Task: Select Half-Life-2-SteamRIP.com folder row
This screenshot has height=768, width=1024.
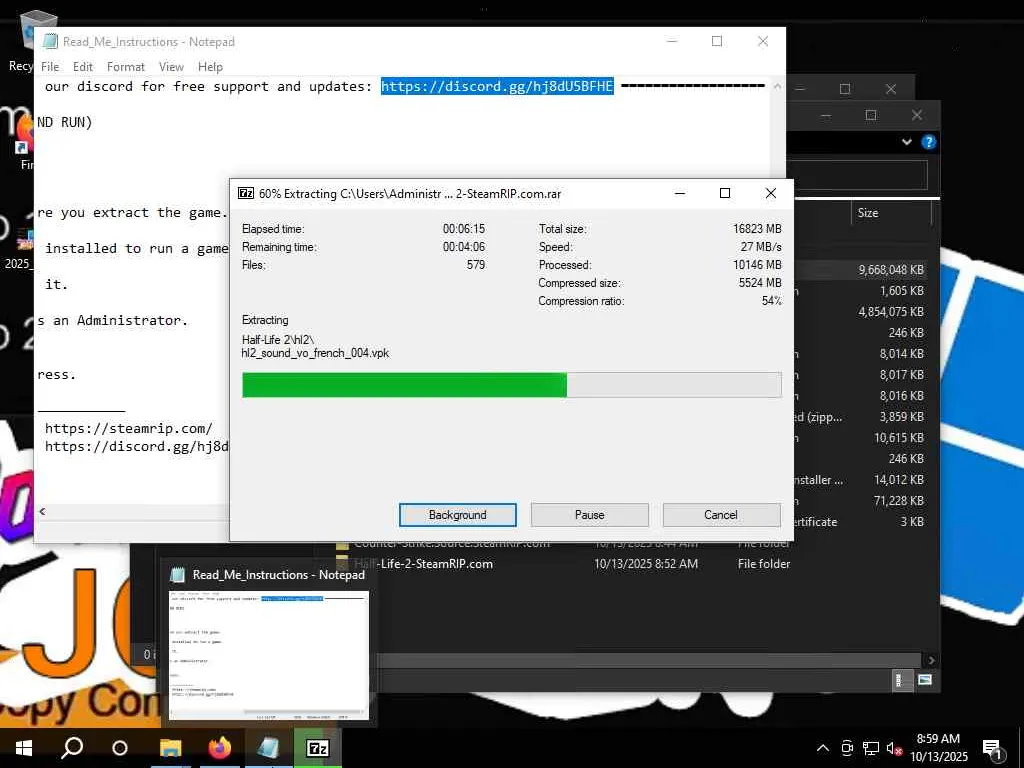Action: coord(562,564)
